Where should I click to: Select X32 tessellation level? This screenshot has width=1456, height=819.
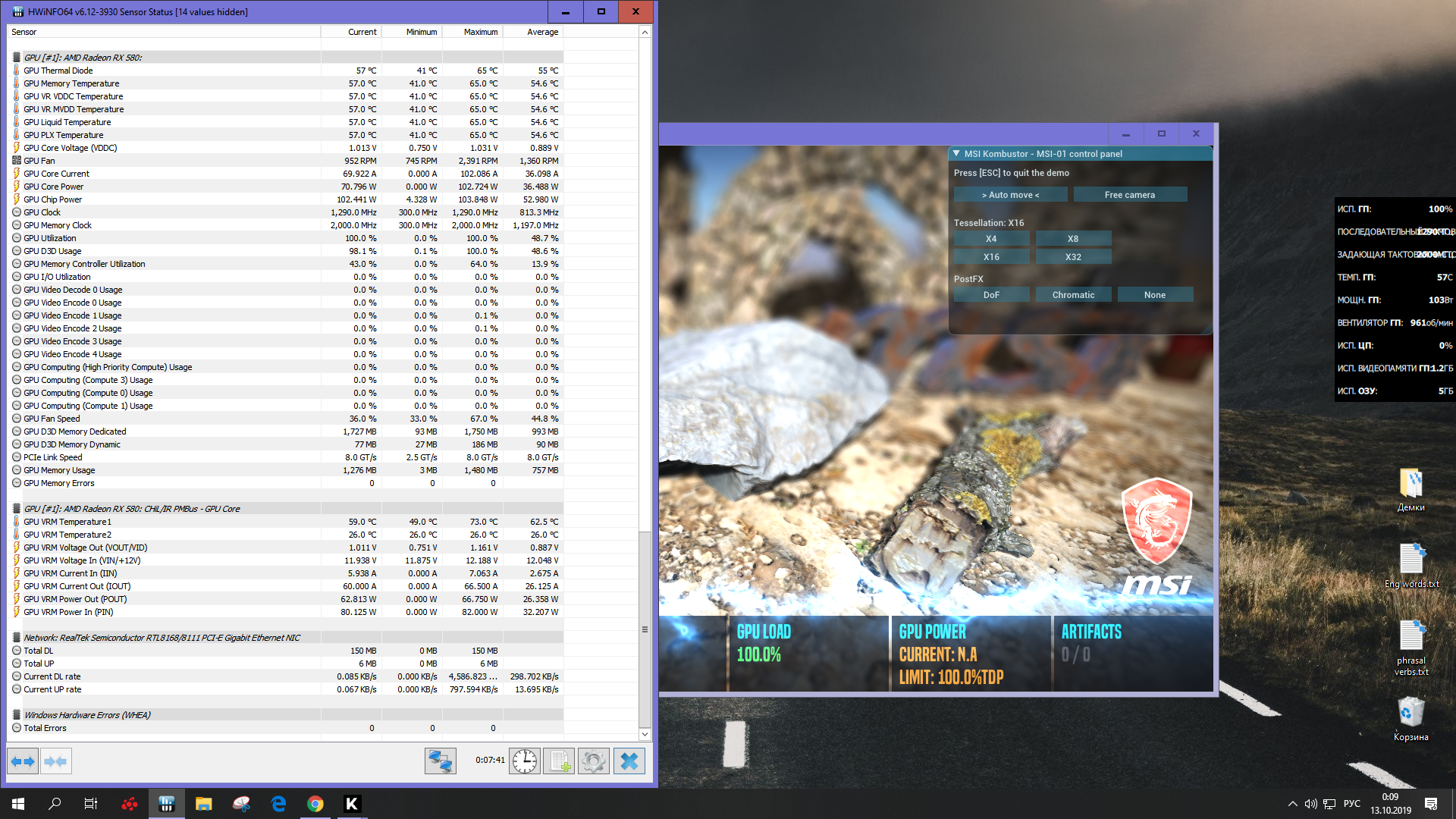point(1073,257)
